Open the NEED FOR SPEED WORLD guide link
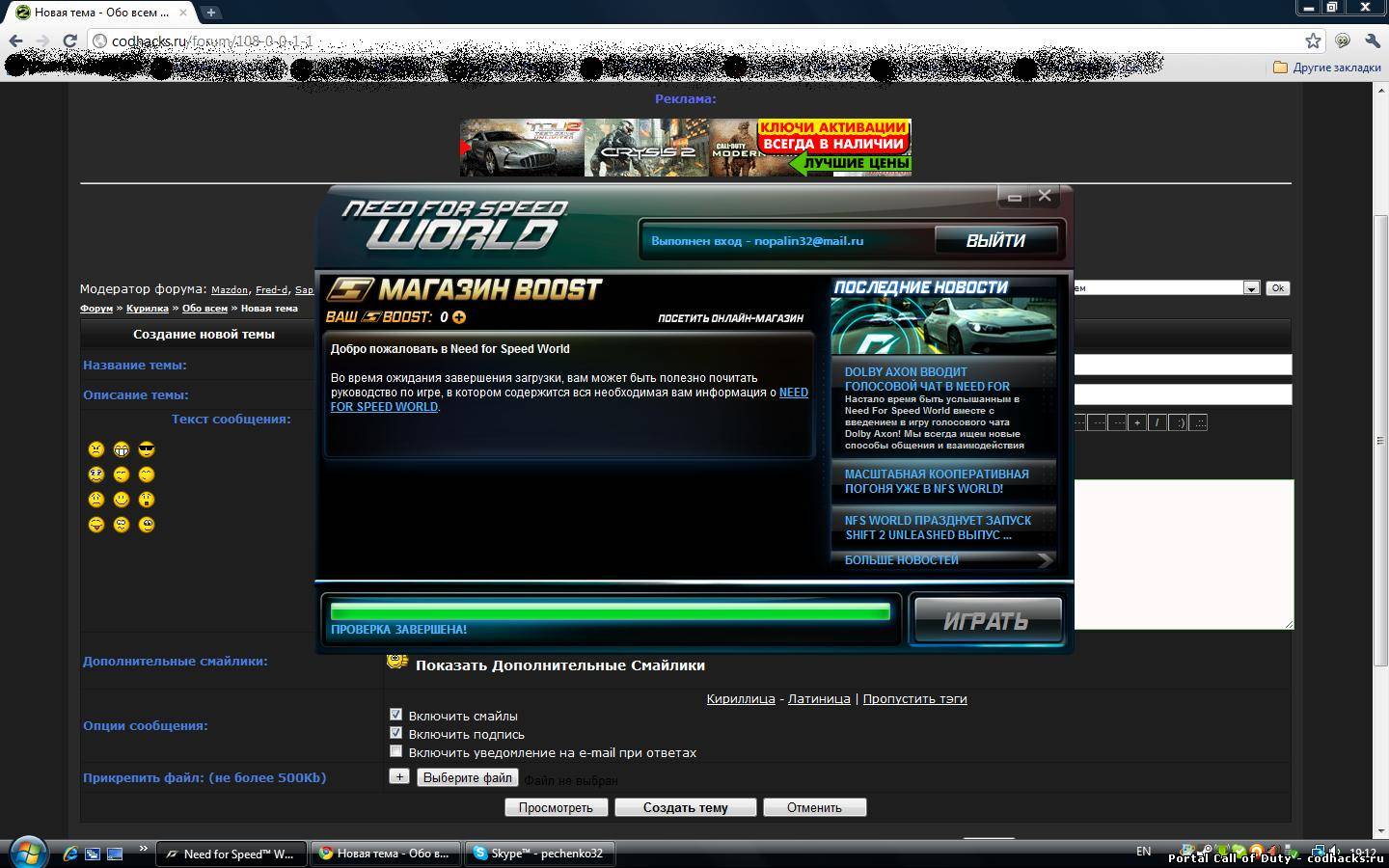Viewport: 1389px width, 868px height. click(569, 399)
